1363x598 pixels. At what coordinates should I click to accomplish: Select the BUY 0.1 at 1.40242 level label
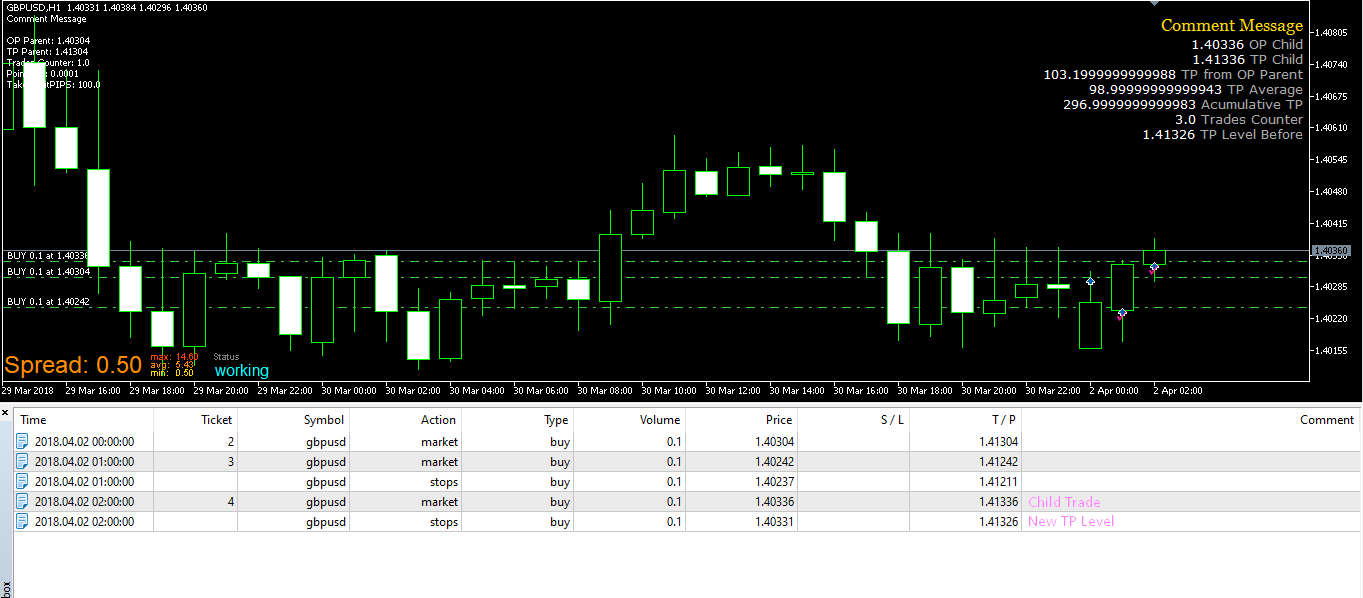pos(48,301)
